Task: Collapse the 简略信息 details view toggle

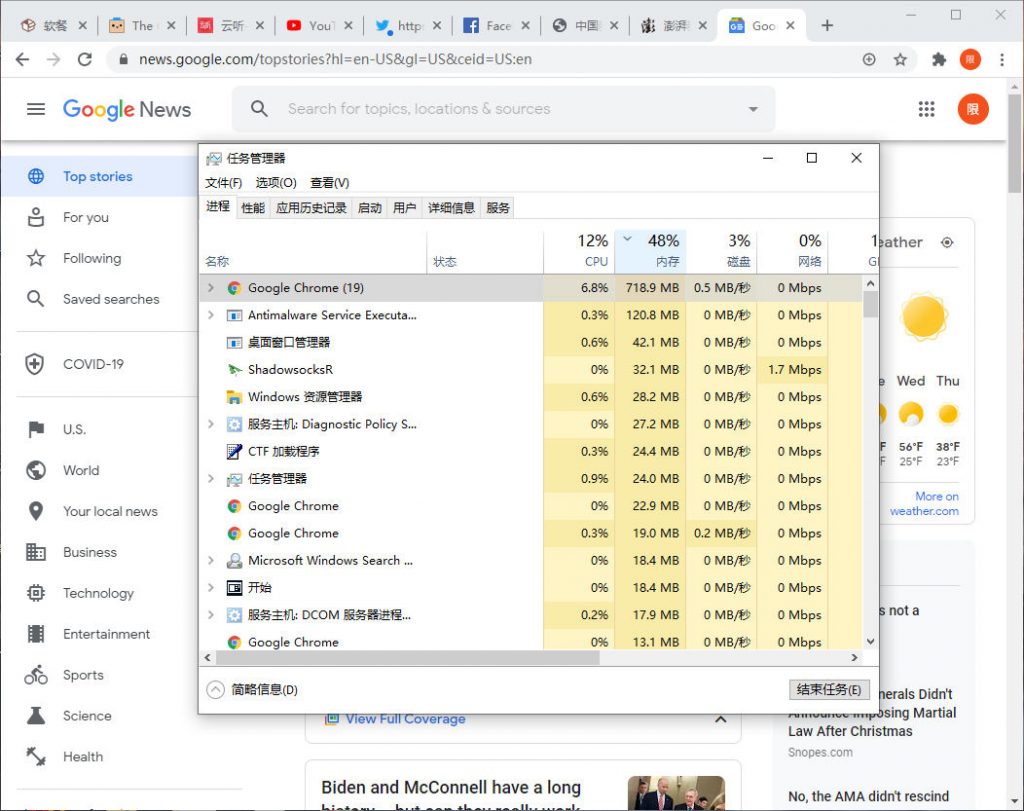Action: (x=214, y=689)
